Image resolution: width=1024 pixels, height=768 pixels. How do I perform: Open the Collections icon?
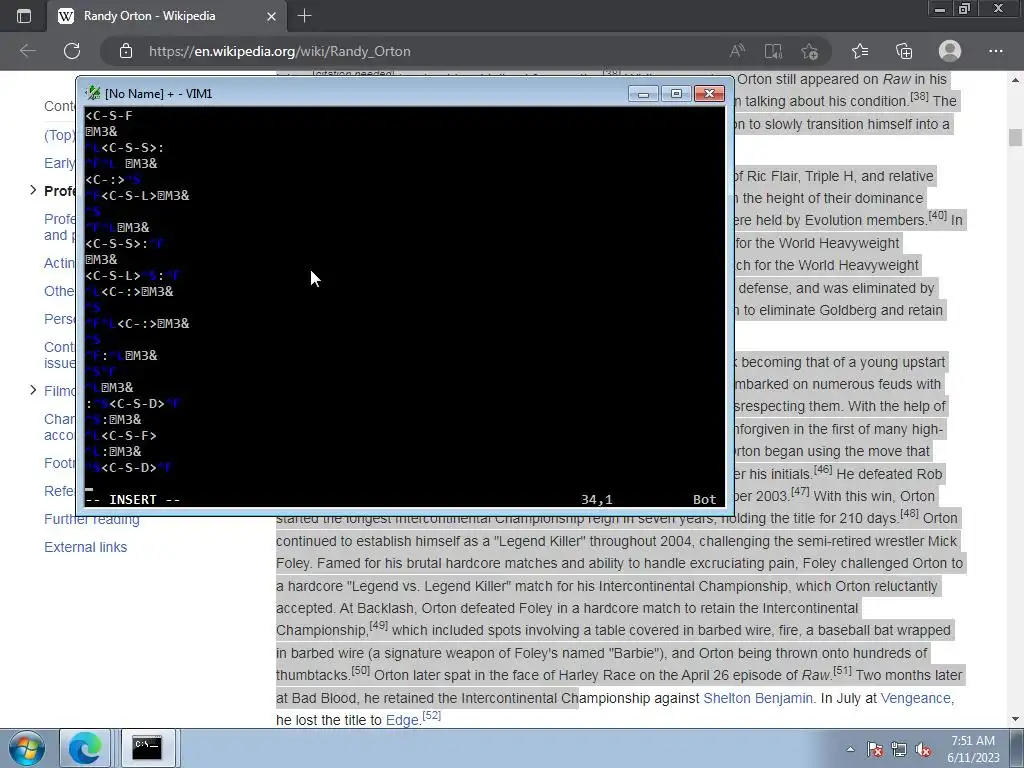(904, 51)
